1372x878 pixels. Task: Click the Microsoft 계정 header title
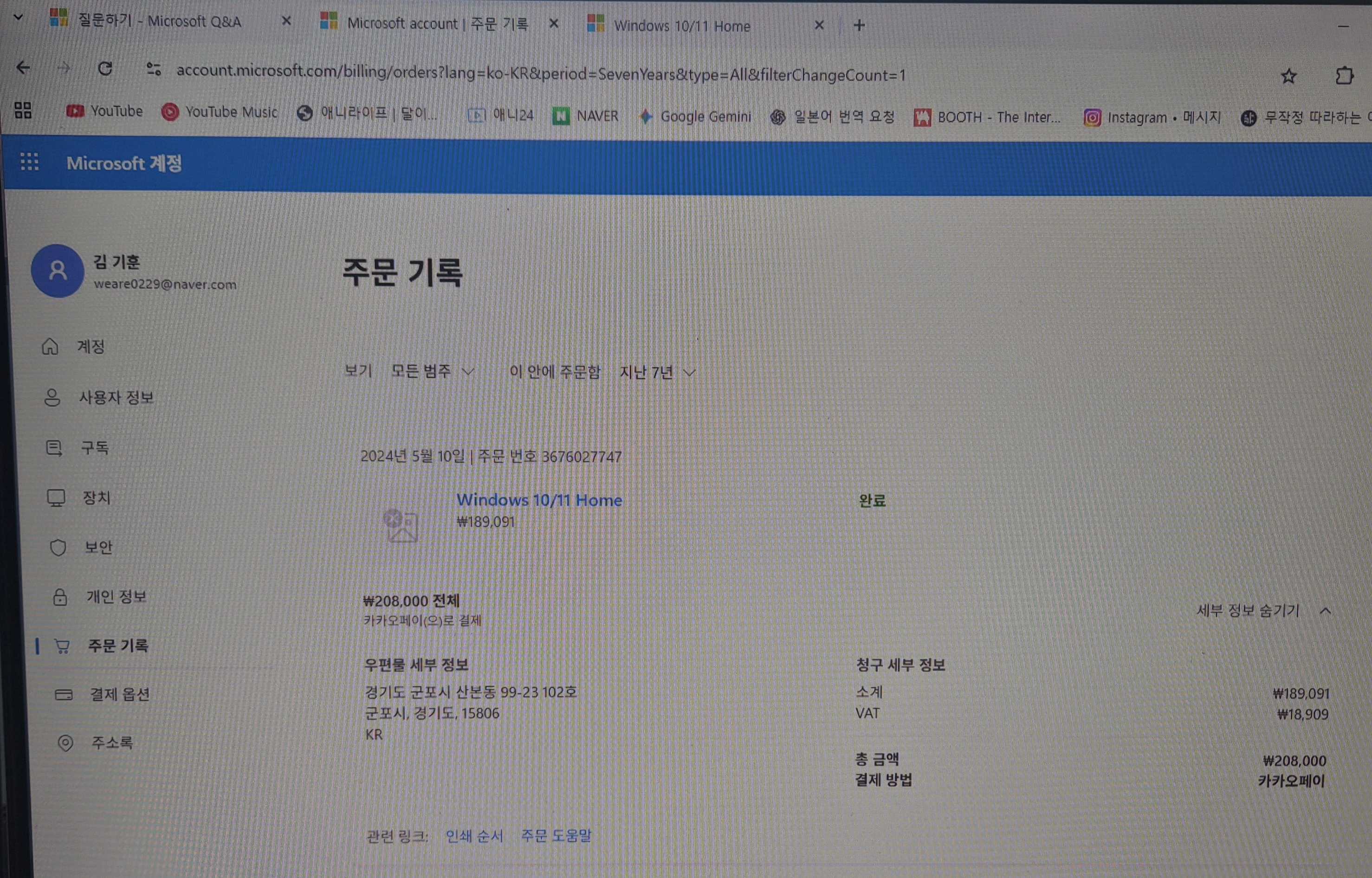(124, 163)
